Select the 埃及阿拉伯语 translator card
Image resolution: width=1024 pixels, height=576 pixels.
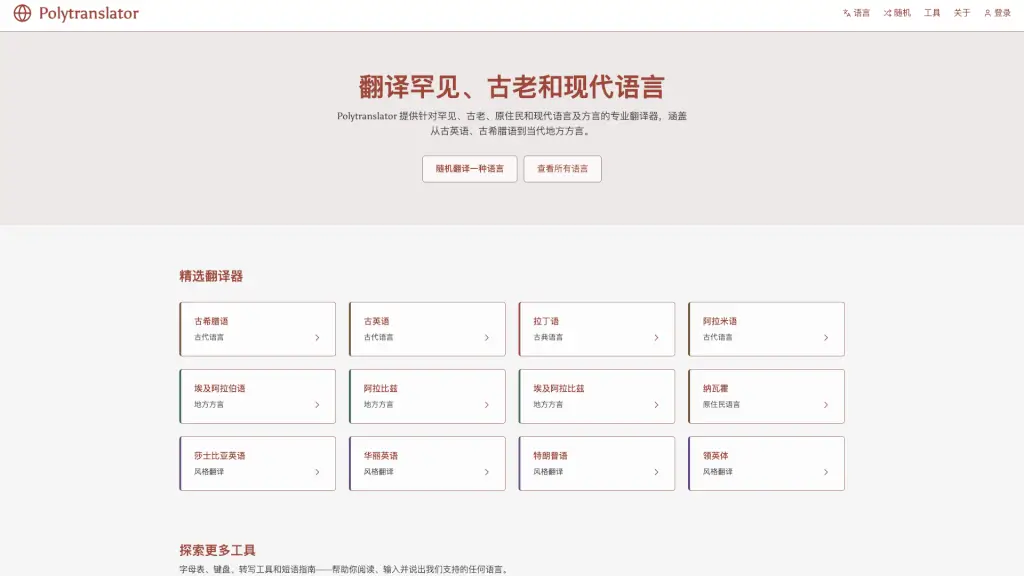click(257, 396)
